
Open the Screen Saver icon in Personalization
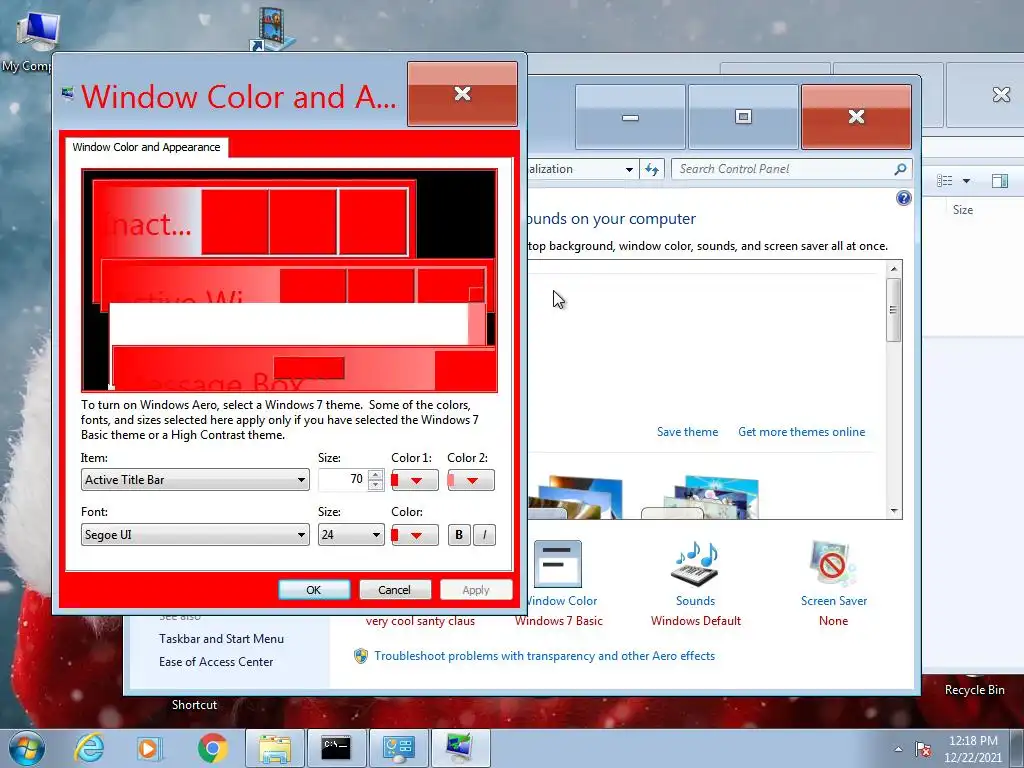point(833,563)
